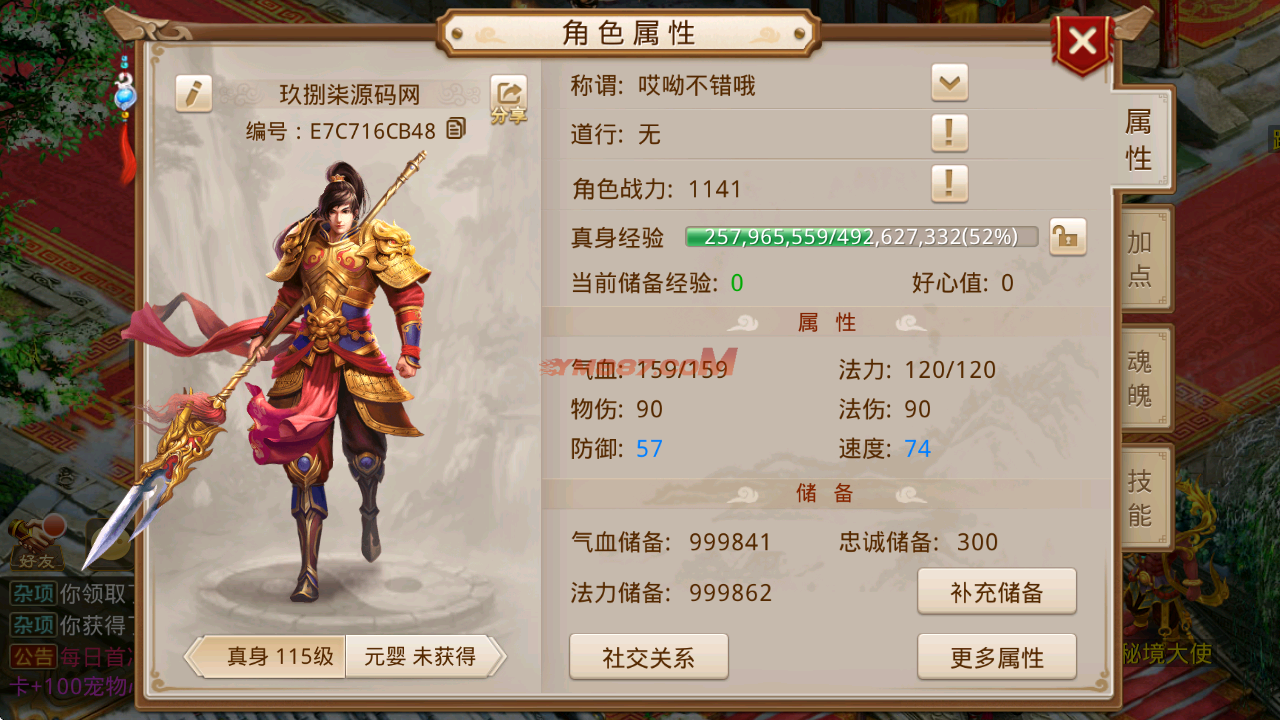1280x720 pixels.
Task: Open 社交关系 button
Action: click(x=649, y=657)
